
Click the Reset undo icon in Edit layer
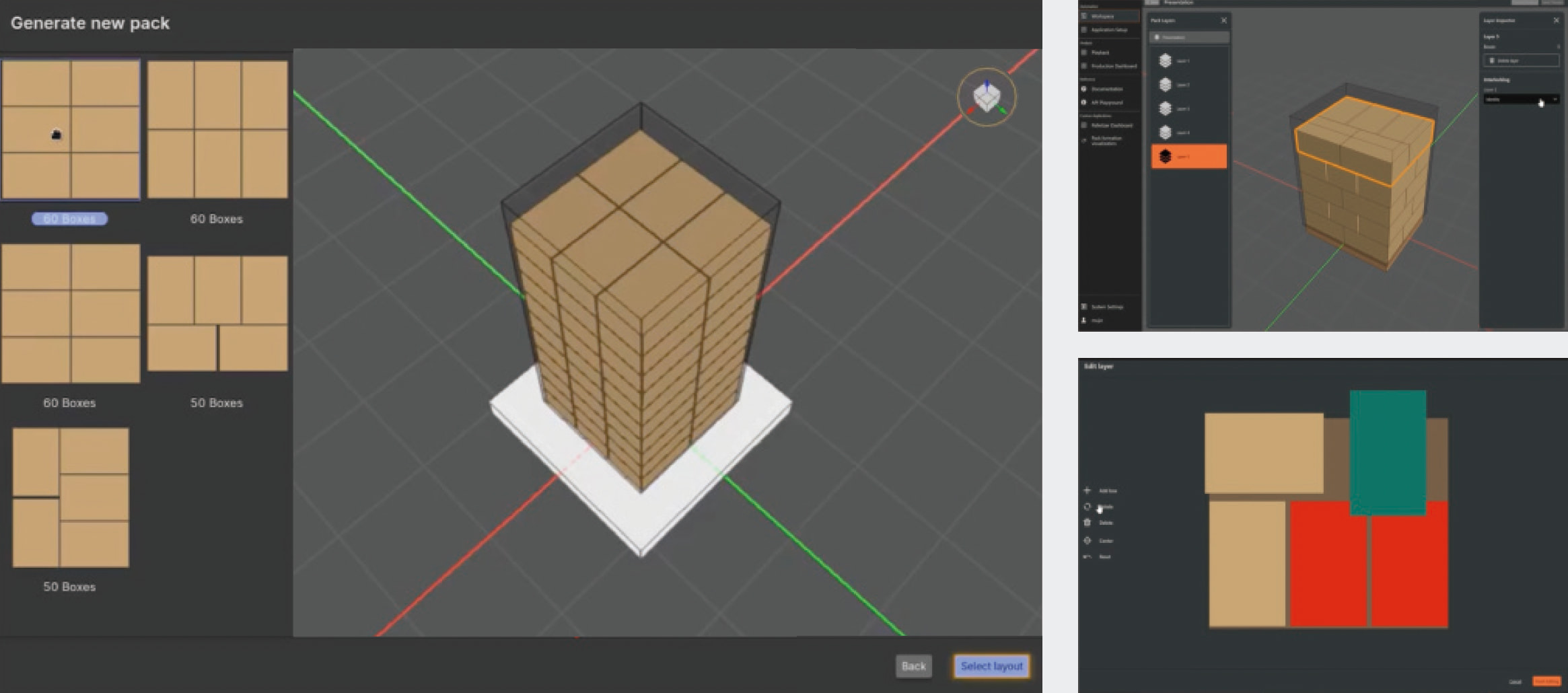click(1087, 556)
